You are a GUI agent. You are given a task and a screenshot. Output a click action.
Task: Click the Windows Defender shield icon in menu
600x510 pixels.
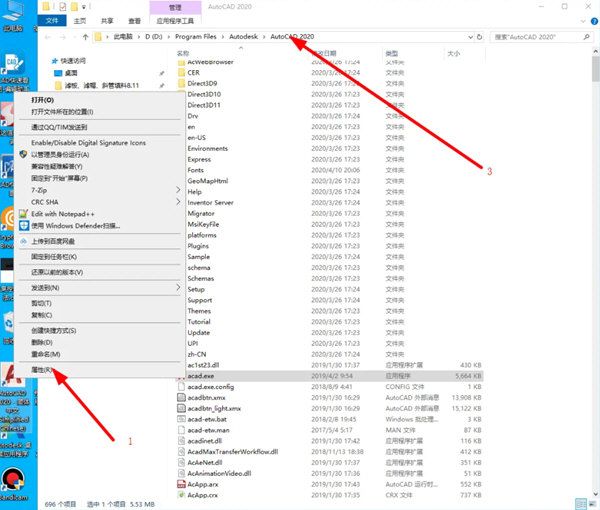point(24,225)
